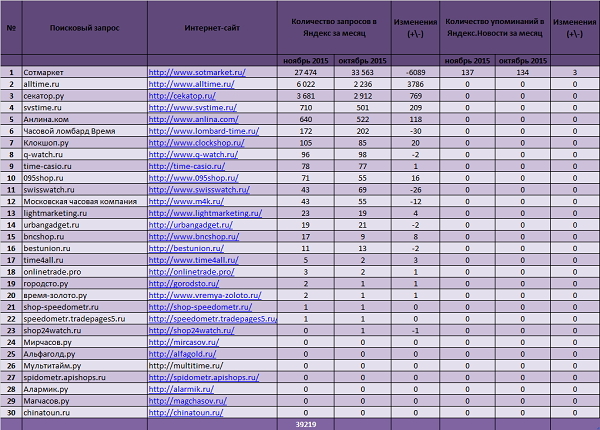Click the news mentions value 134
Image resolution: width=600 pixels, height=430 pixels.
523,72
